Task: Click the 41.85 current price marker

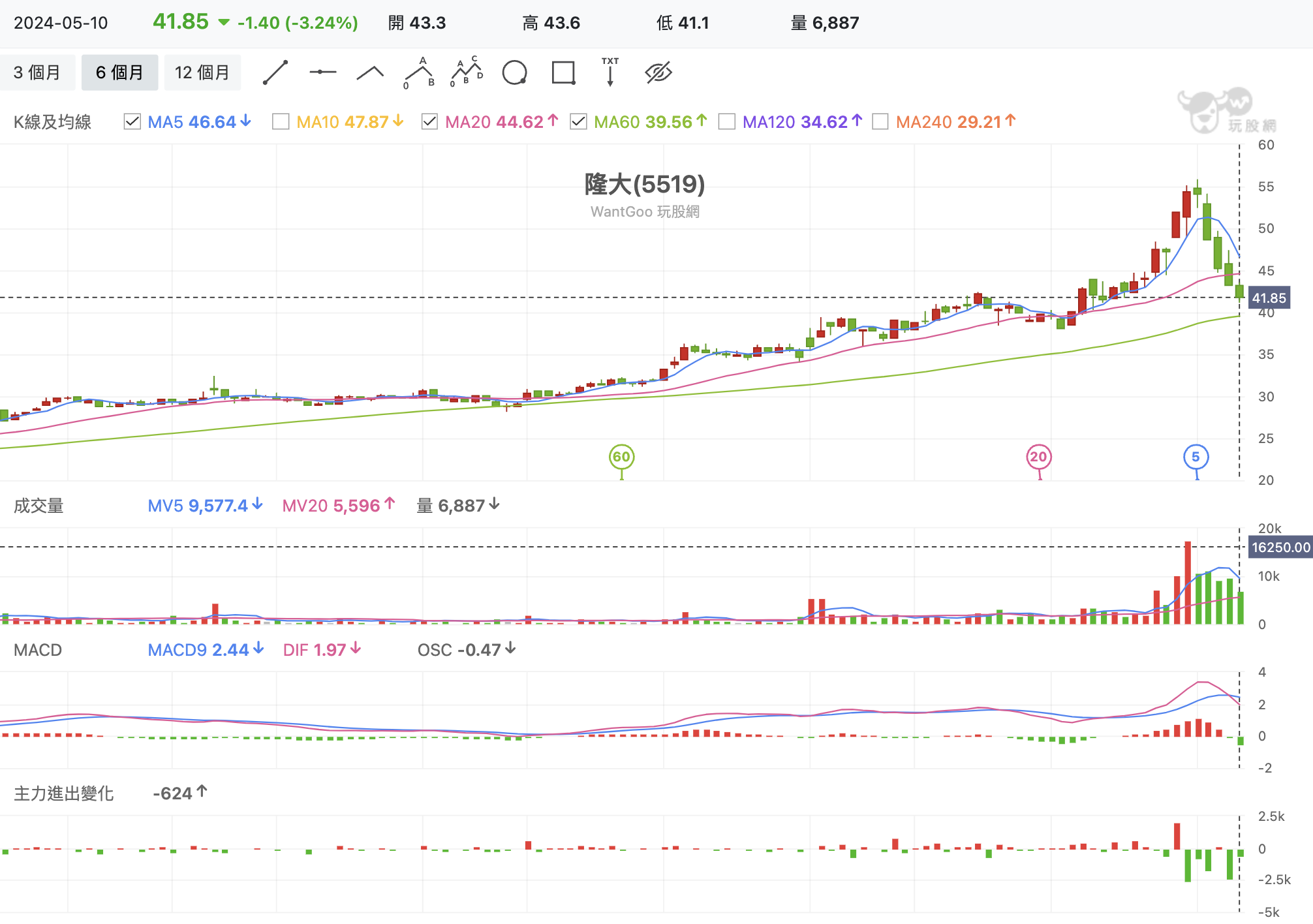Action: pyautogui.click(x=1270, y=298)
